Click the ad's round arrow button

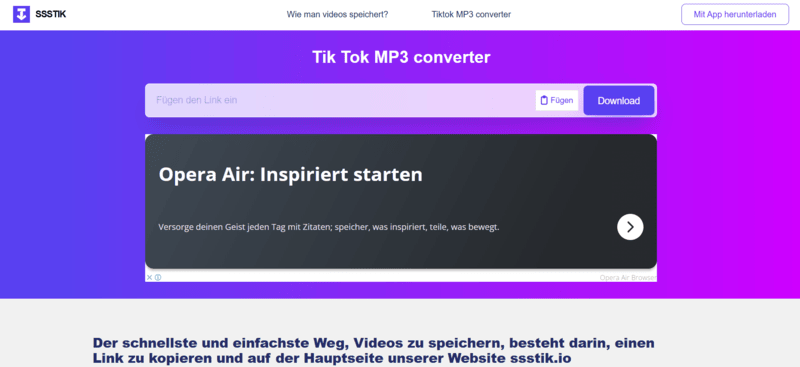coord(630,227)
